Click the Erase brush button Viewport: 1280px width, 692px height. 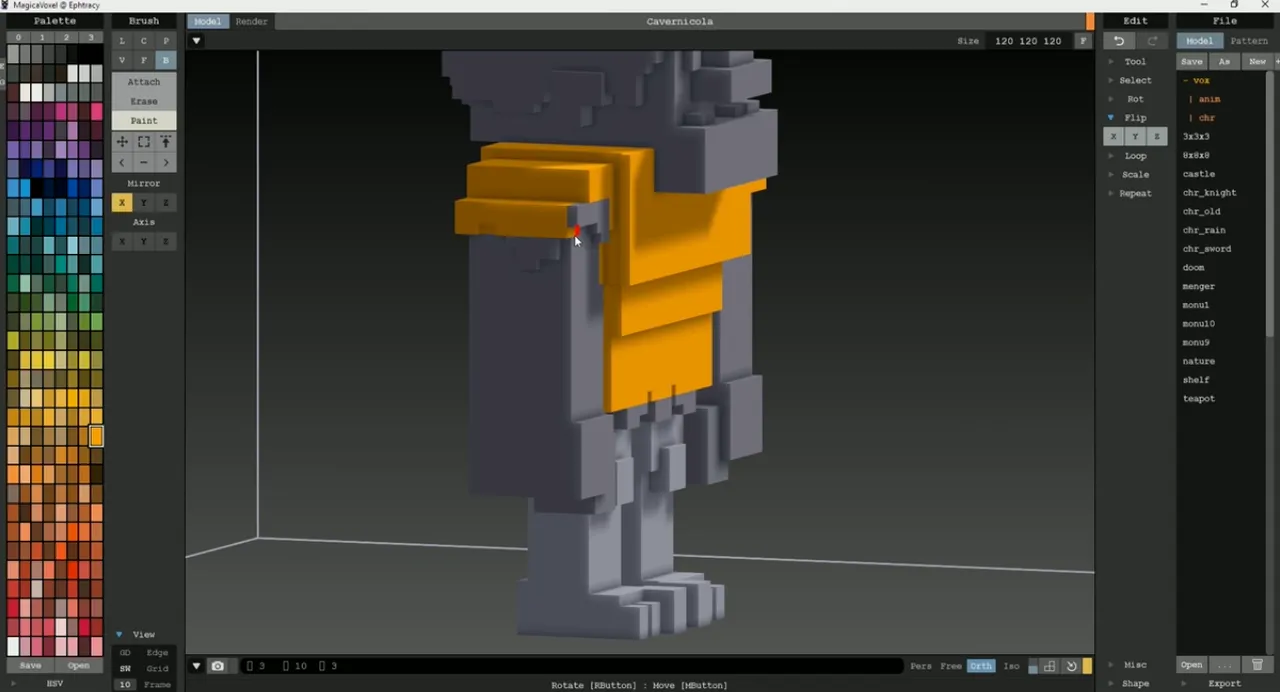pos(144,101)
